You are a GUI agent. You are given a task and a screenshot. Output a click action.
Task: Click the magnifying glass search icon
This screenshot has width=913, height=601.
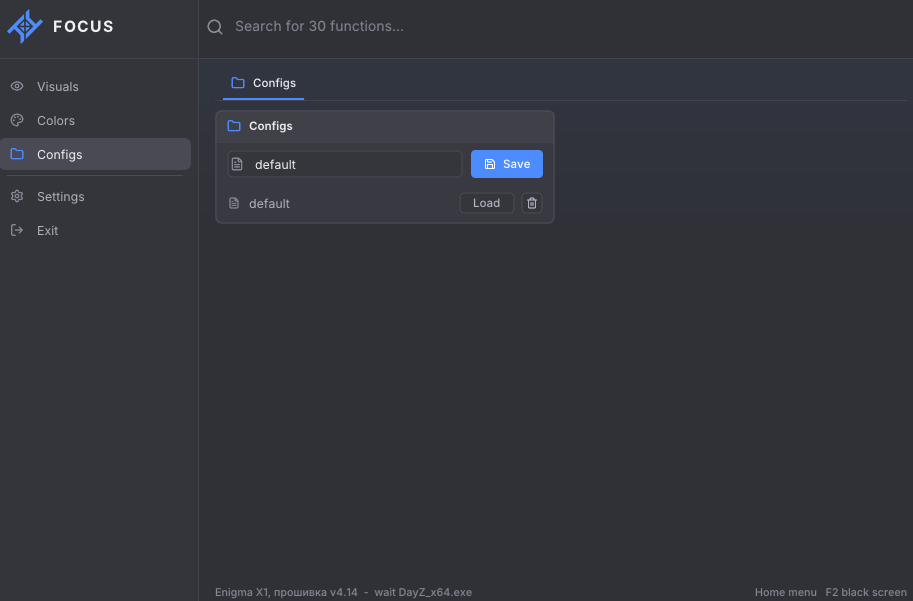[x=215, y=27]
